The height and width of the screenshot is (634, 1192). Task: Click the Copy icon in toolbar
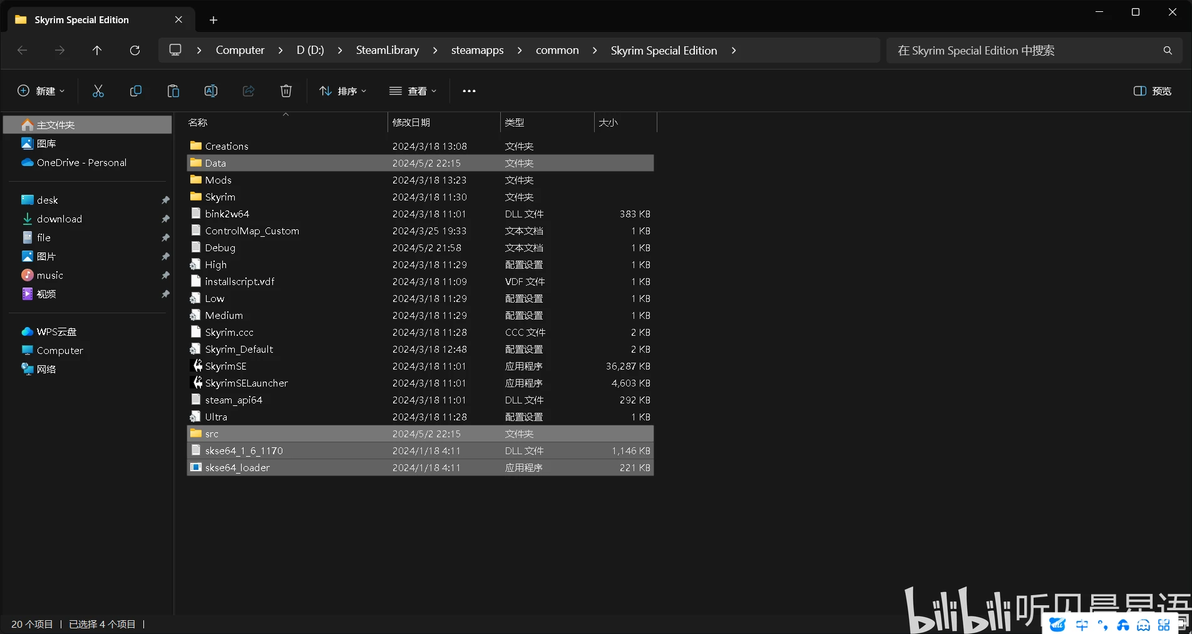point(136,91)
